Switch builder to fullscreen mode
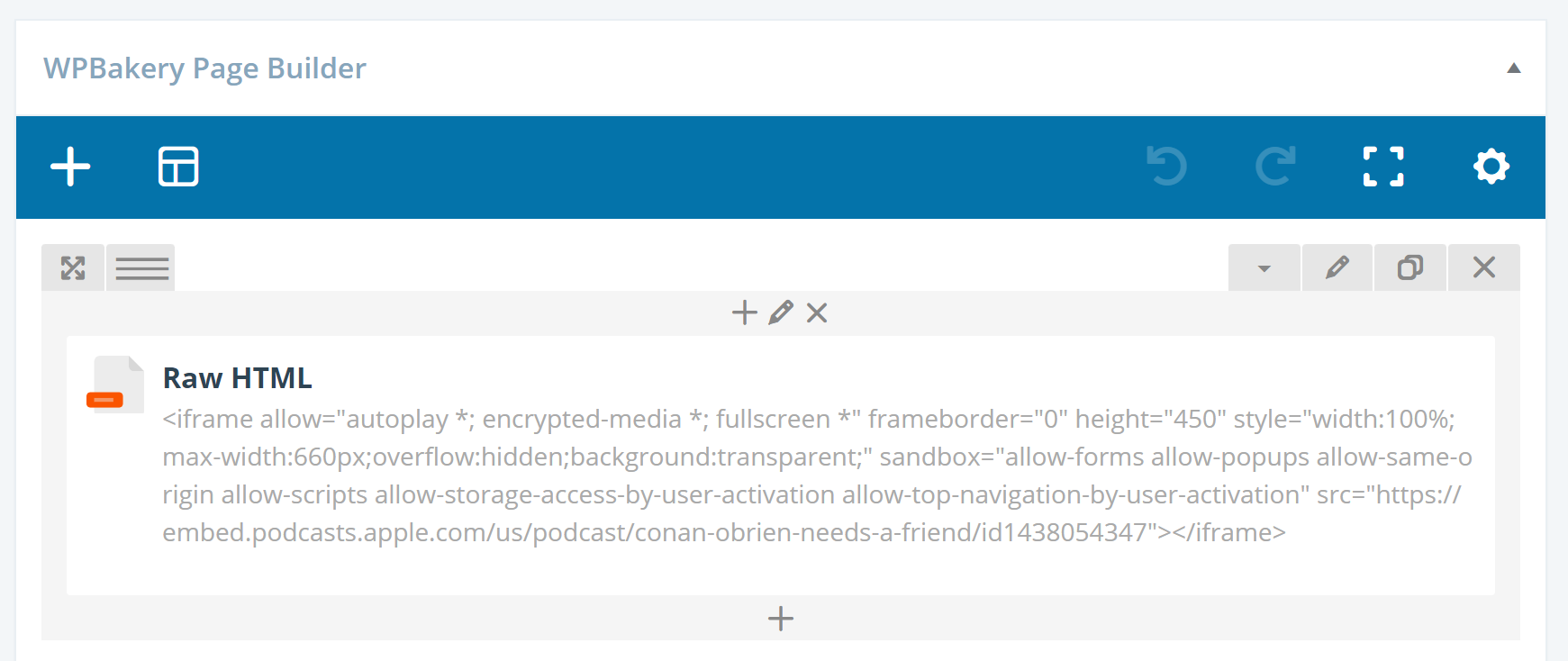The height and width of the screenshot is (661, 1568). click(1383, 167)
